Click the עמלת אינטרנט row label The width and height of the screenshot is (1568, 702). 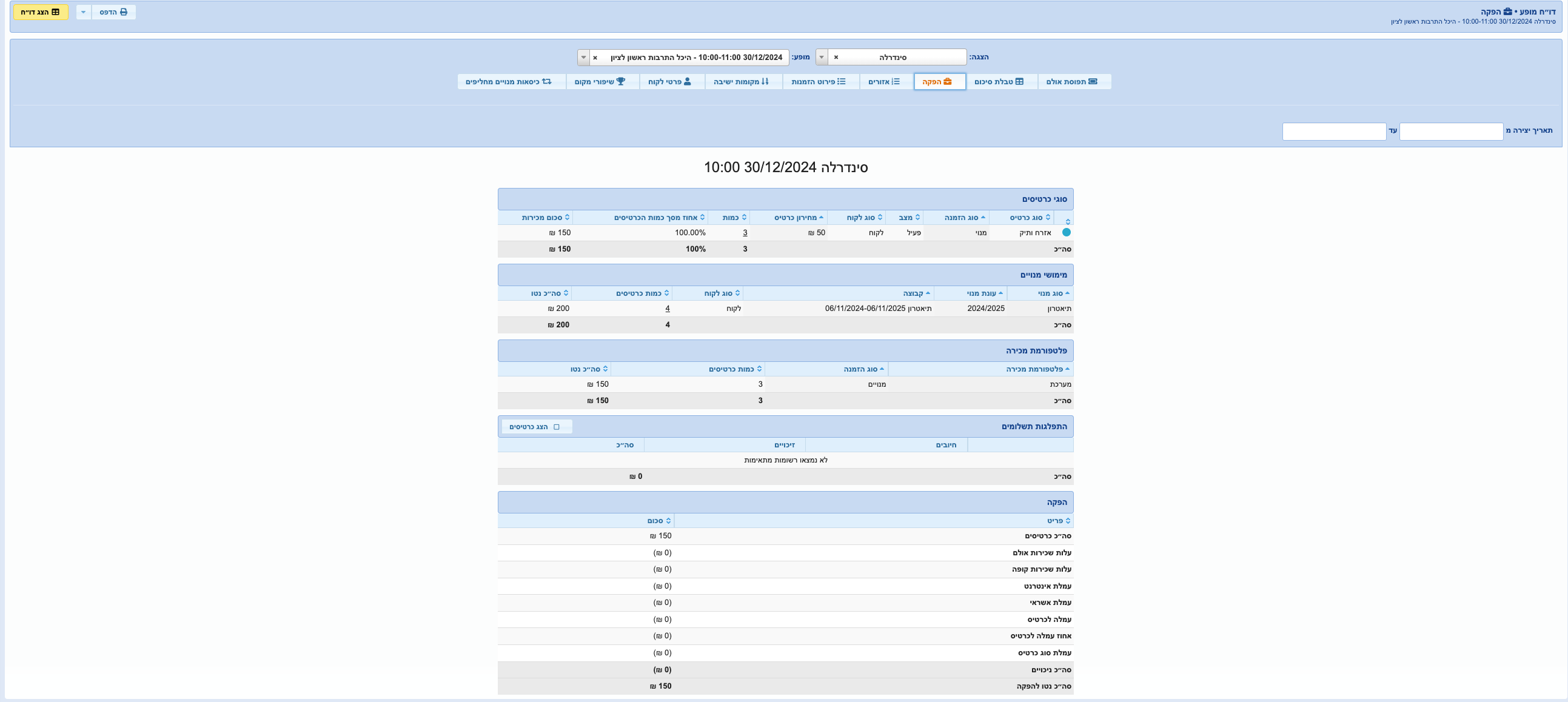coord(1048,586)
